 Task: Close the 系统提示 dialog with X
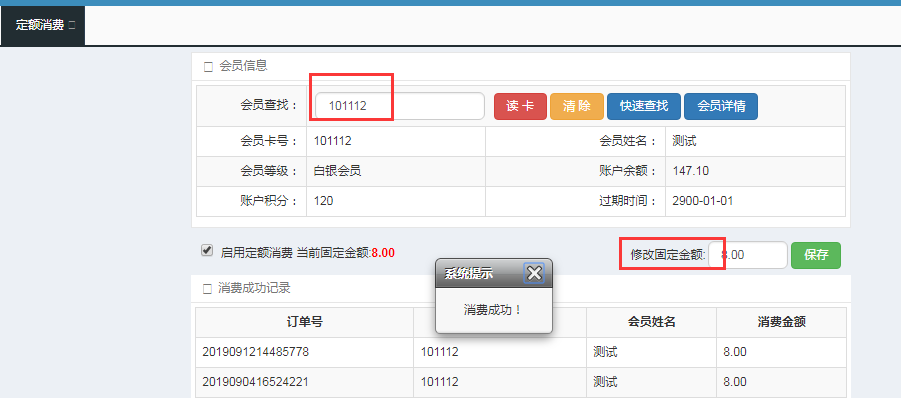click(x=534, y=273)
